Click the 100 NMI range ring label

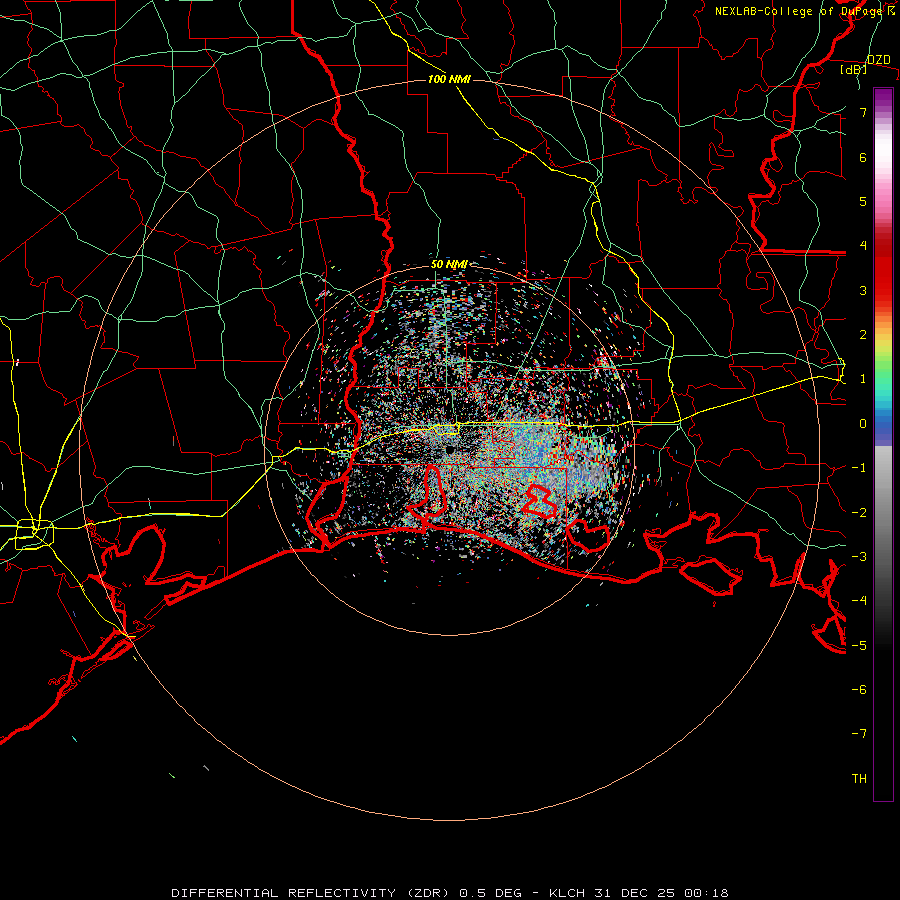[449, 79]
